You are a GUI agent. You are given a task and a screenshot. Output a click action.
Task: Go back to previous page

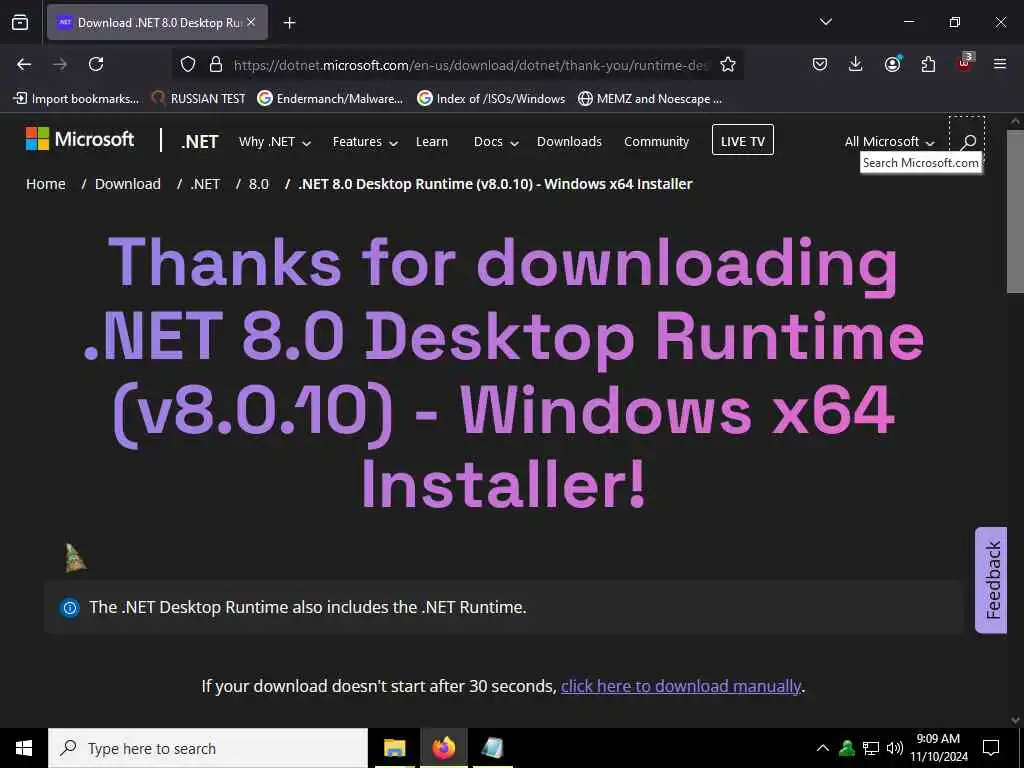24,64
